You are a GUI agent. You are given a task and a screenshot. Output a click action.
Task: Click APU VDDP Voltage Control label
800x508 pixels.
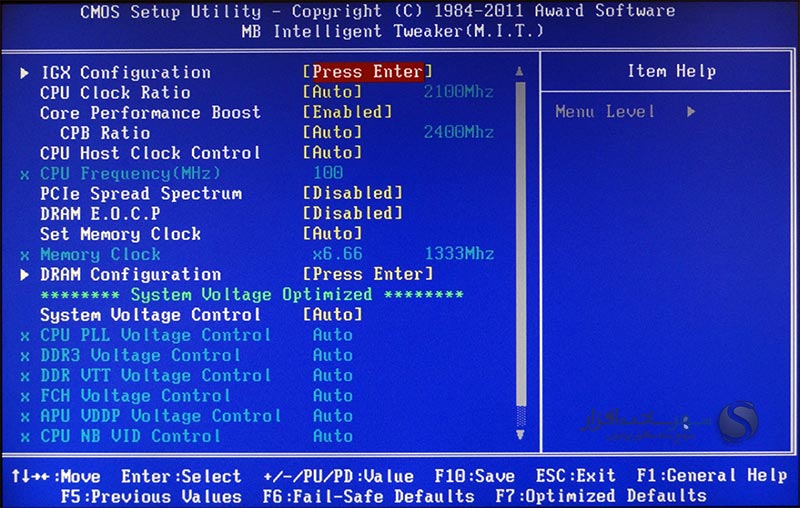pyautogui.click(x=161, y=416)
